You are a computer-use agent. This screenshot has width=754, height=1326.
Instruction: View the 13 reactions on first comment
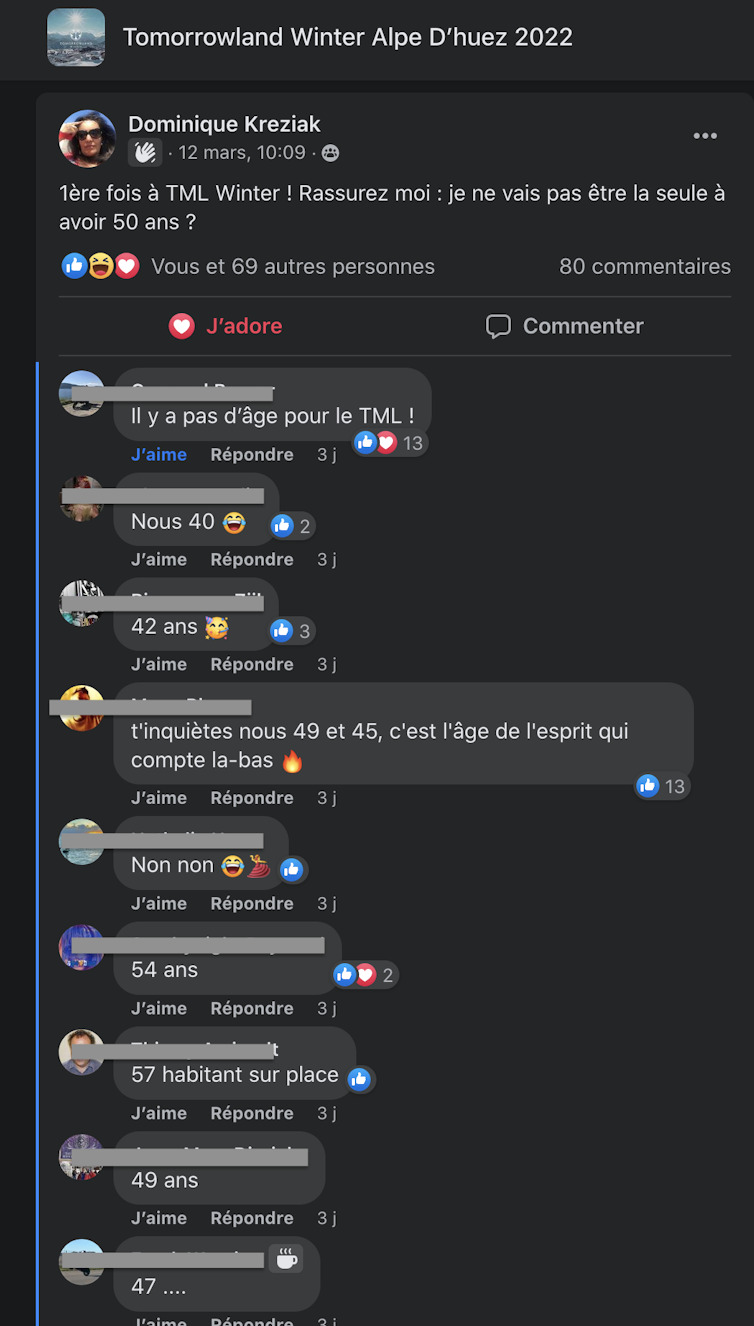point(390,443)
